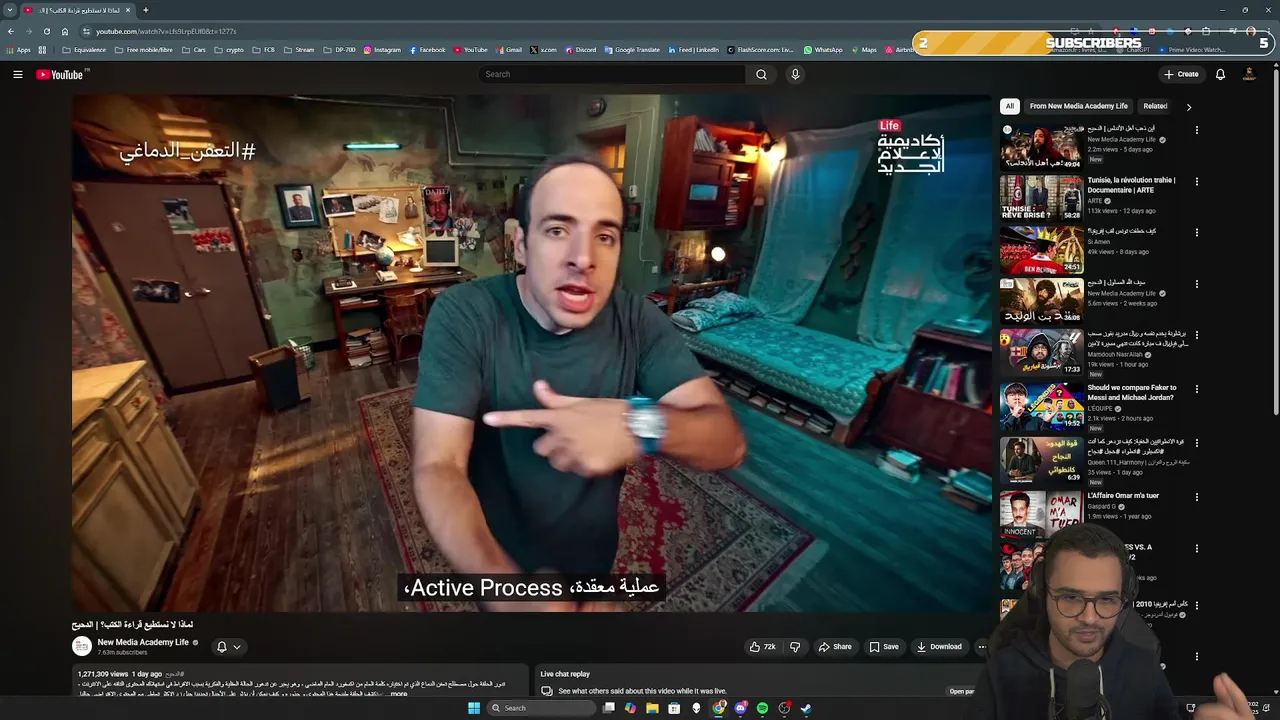Select the From New Media Academy Life chip
1280x720 pixels.
1078,106
